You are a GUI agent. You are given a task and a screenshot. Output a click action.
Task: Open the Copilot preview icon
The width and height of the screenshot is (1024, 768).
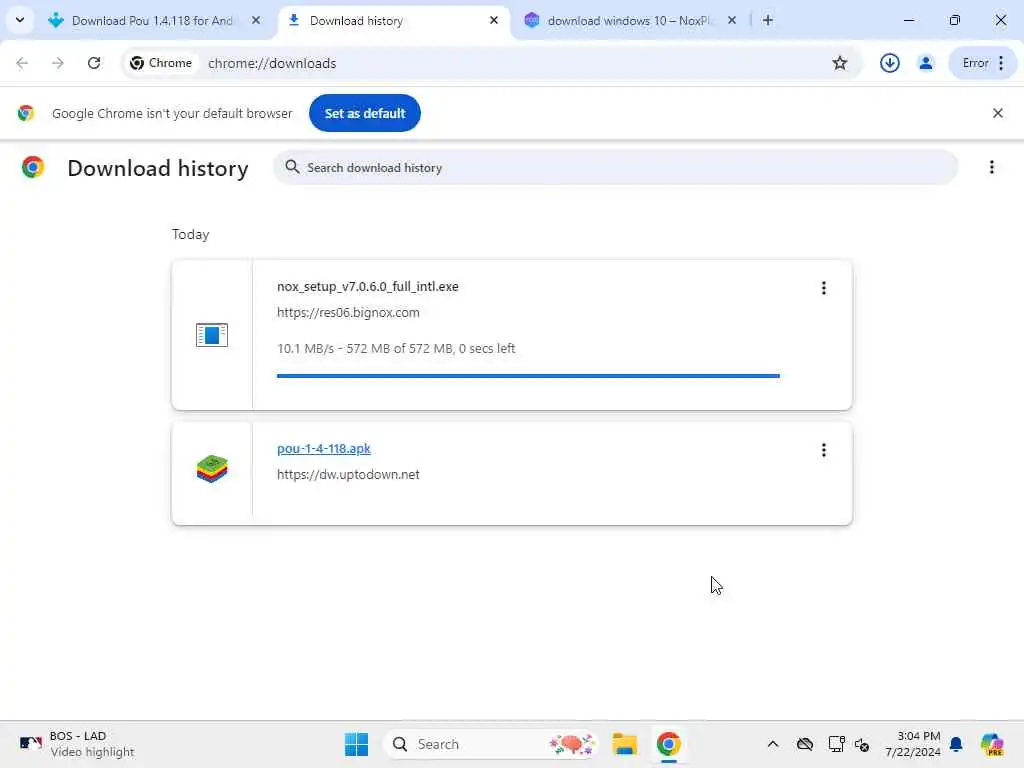pyautogui.click(x=992, y=744)
